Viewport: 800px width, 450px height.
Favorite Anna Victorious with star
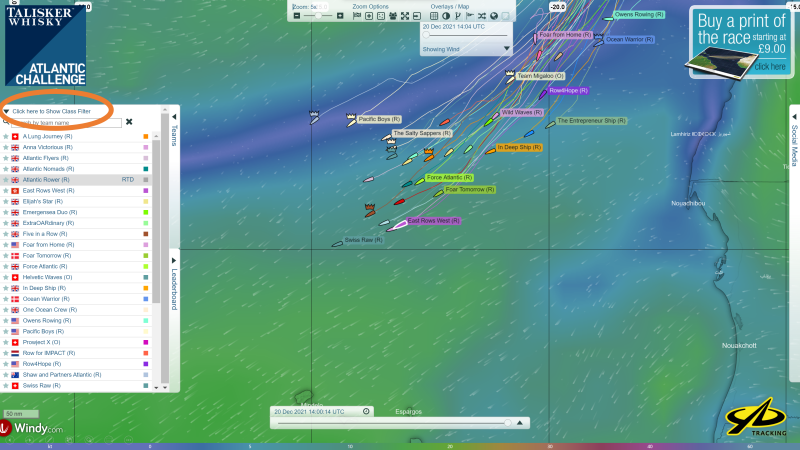(x=6, y=147)
